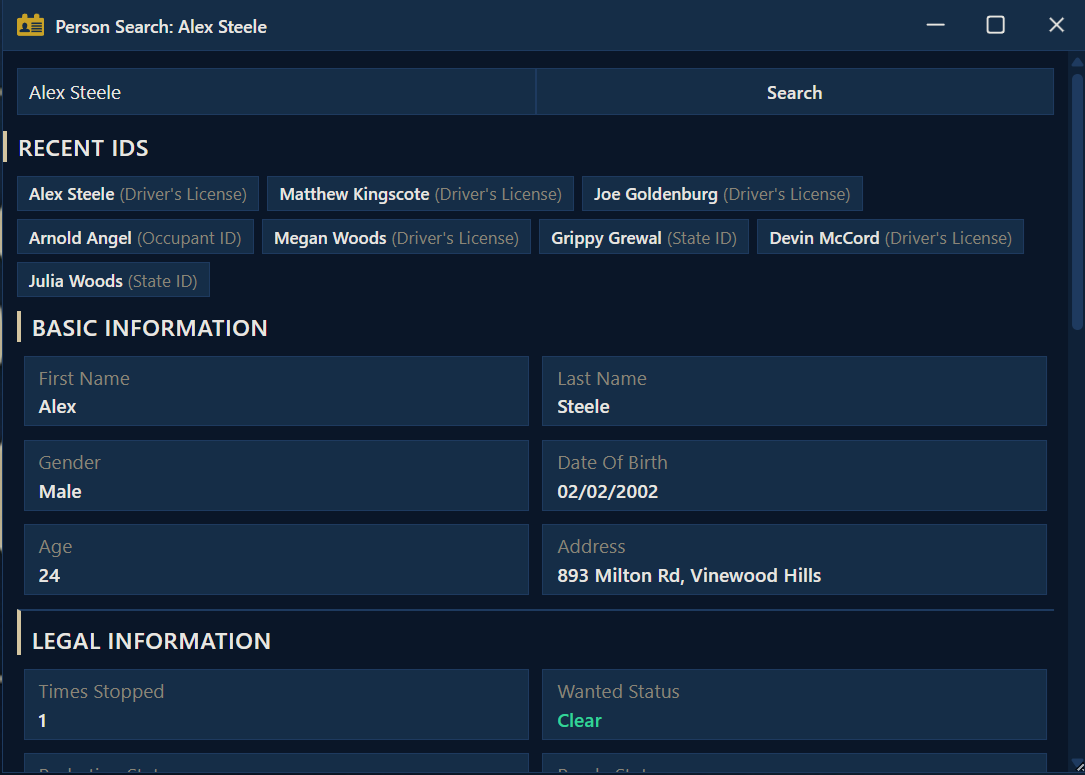
Task: Select the Date Of Birth field
Action: (794, 476)
